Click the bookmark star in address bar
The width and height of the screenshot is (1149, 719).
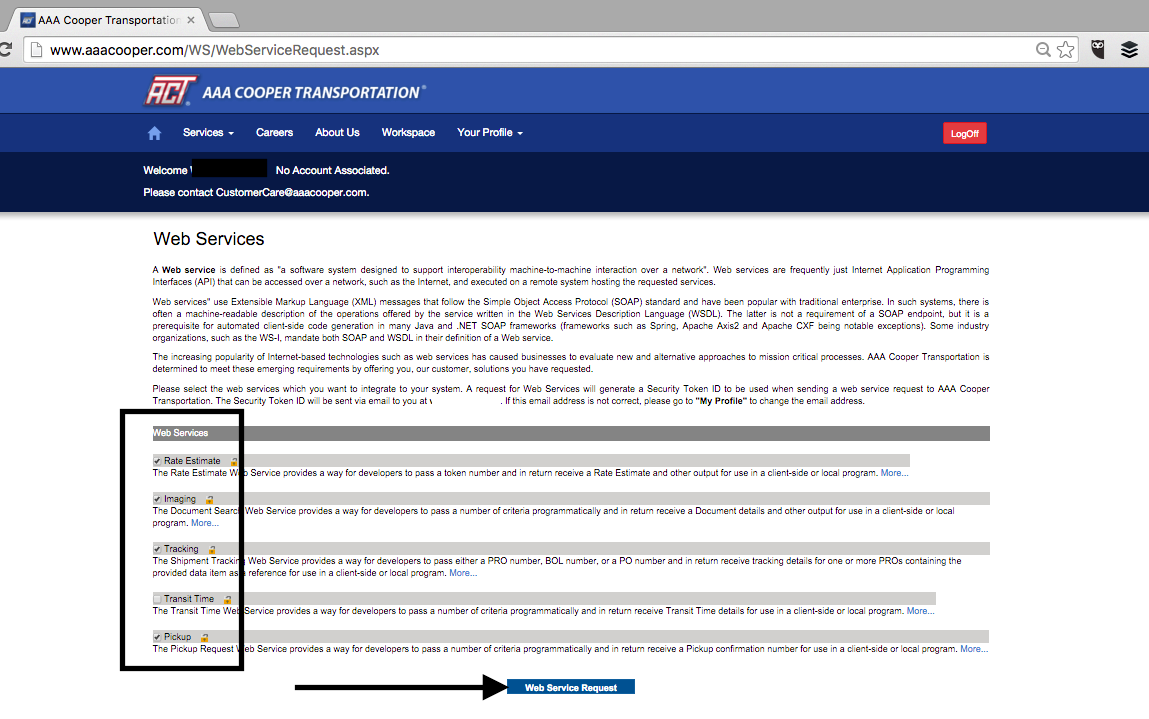point(1065,49)
